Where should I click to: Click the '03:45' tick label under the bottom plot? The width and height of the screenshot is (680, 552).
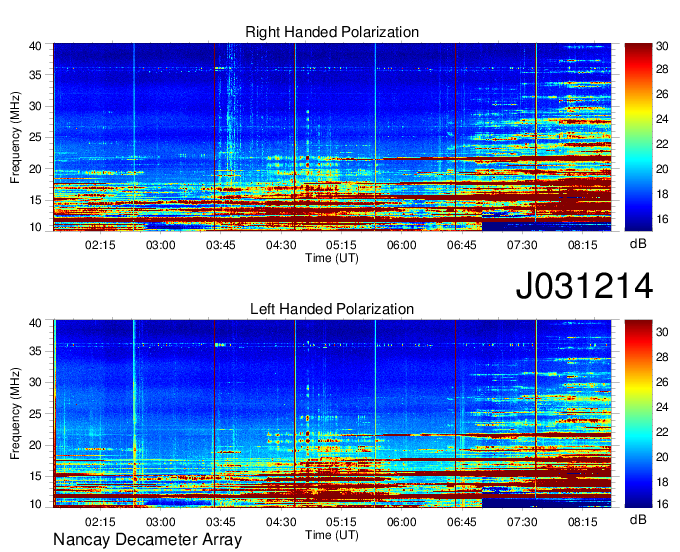221,522
